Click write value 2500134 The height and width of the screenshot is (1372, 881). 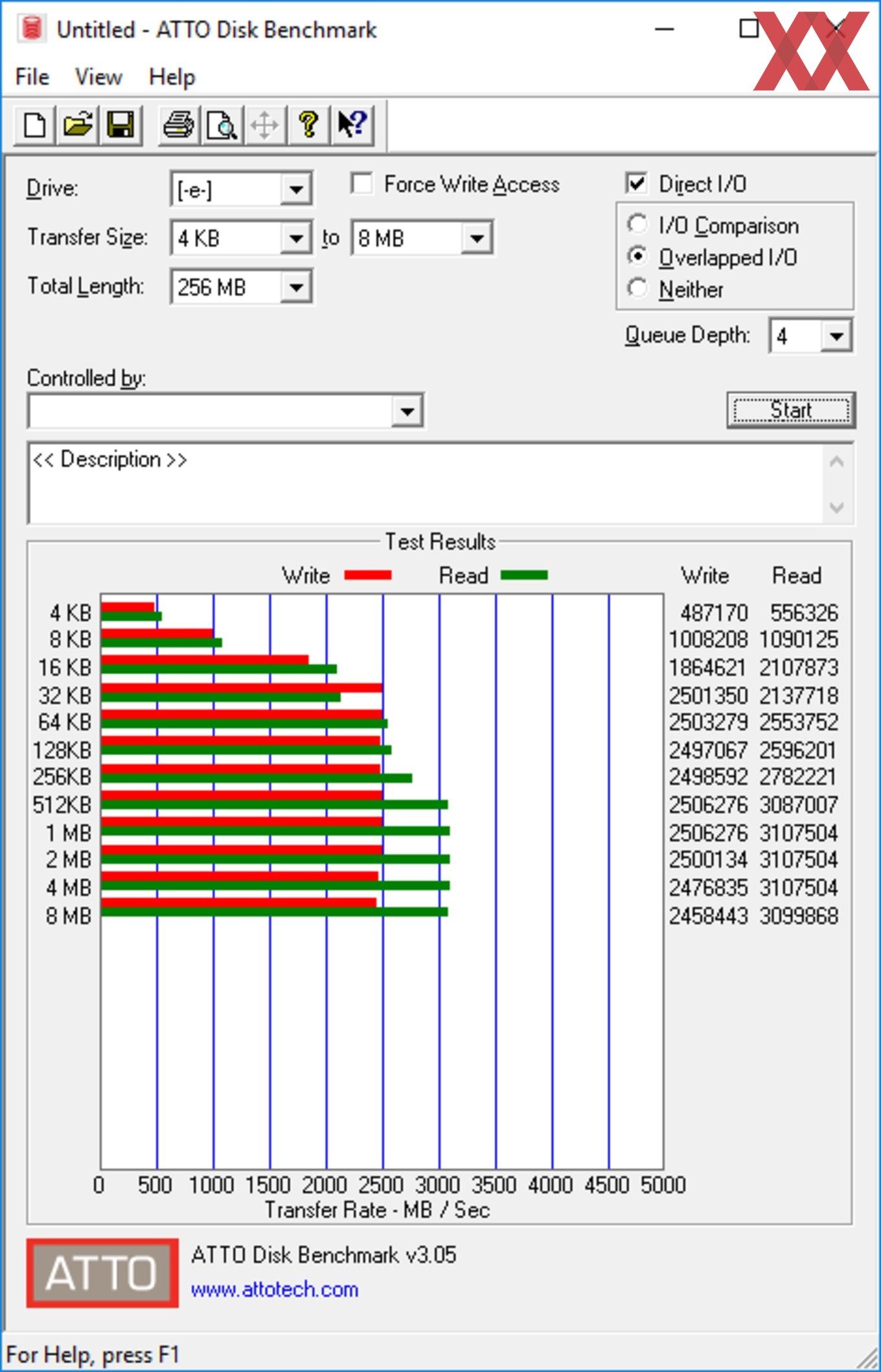(x=709, y=860)
